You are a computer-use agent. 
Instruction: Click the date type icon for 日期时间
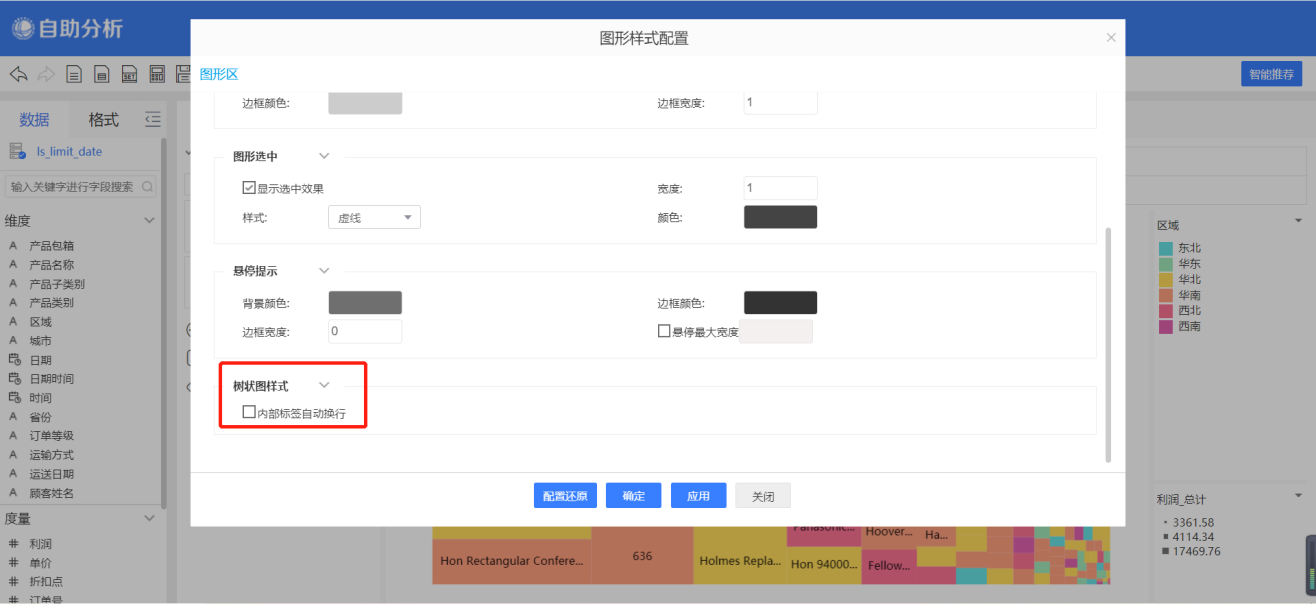click(x=14, y=379)
